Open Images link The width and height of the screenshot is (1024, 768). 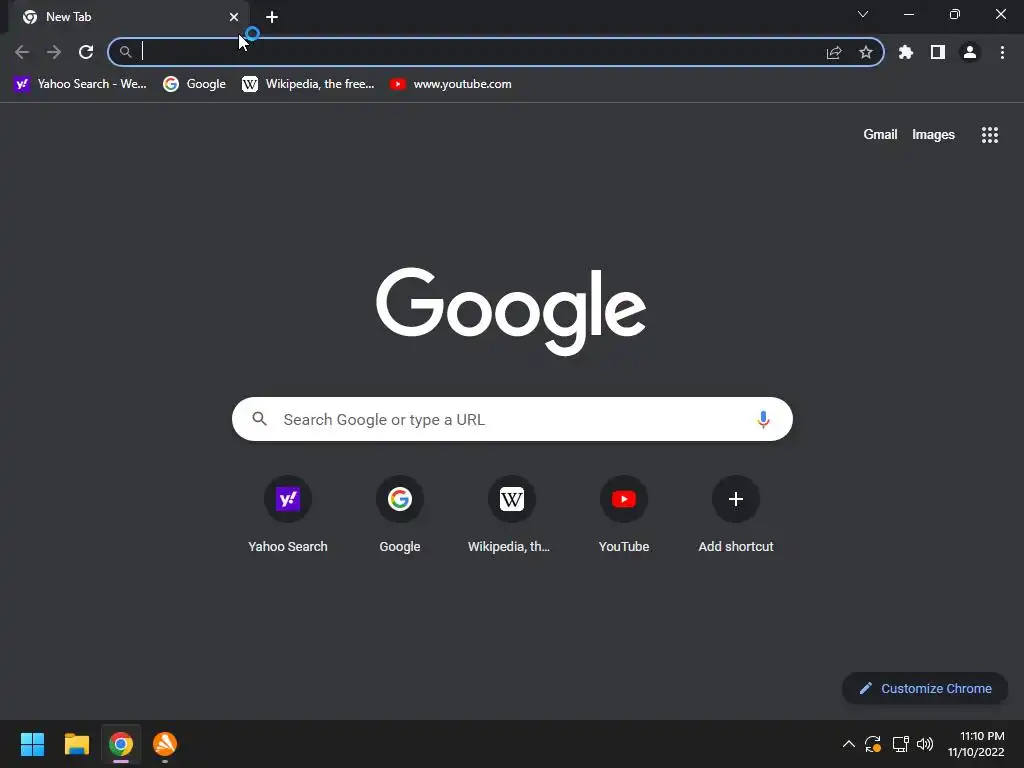click(x=933, y=135)
